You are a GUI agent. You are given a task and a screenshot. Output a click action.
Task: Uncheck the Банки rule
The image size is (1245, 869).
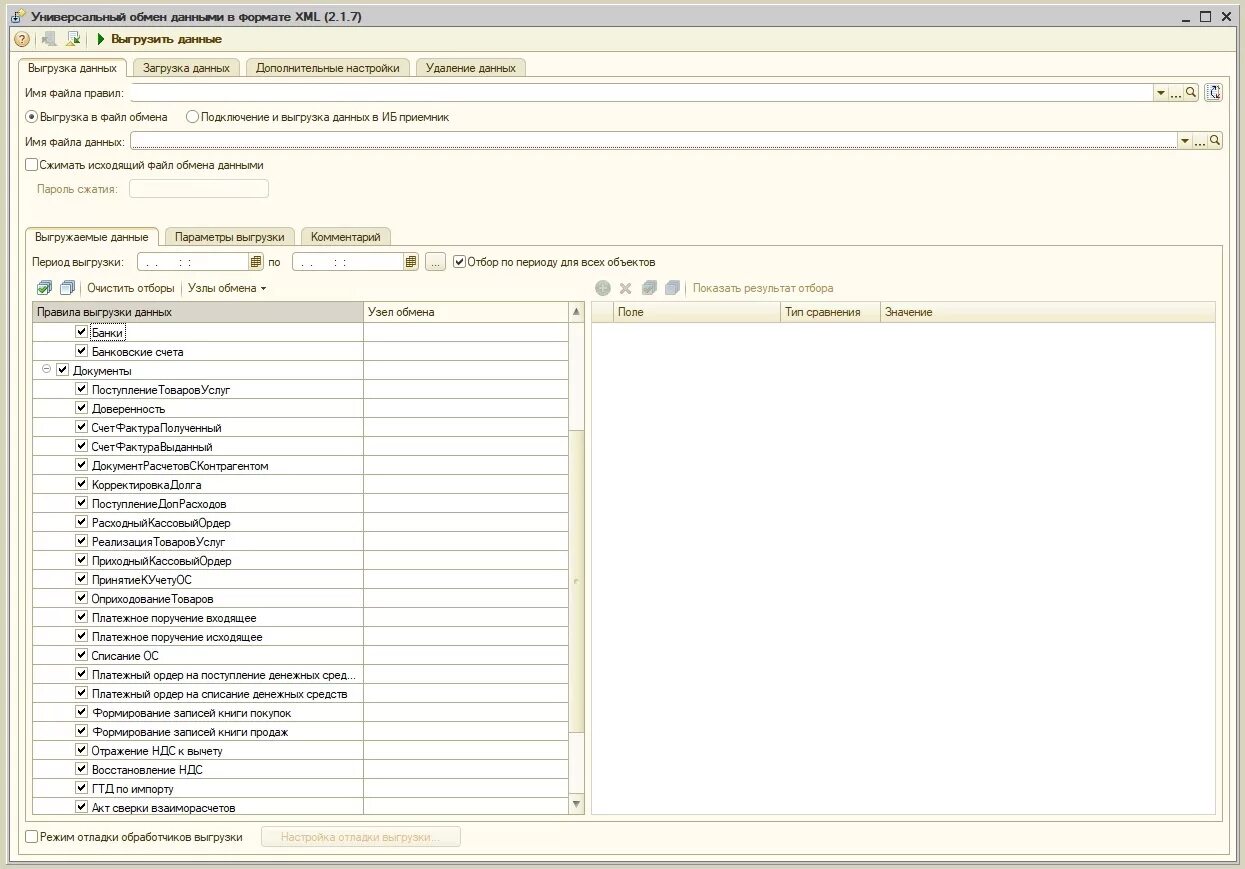[x=82, y=332]
